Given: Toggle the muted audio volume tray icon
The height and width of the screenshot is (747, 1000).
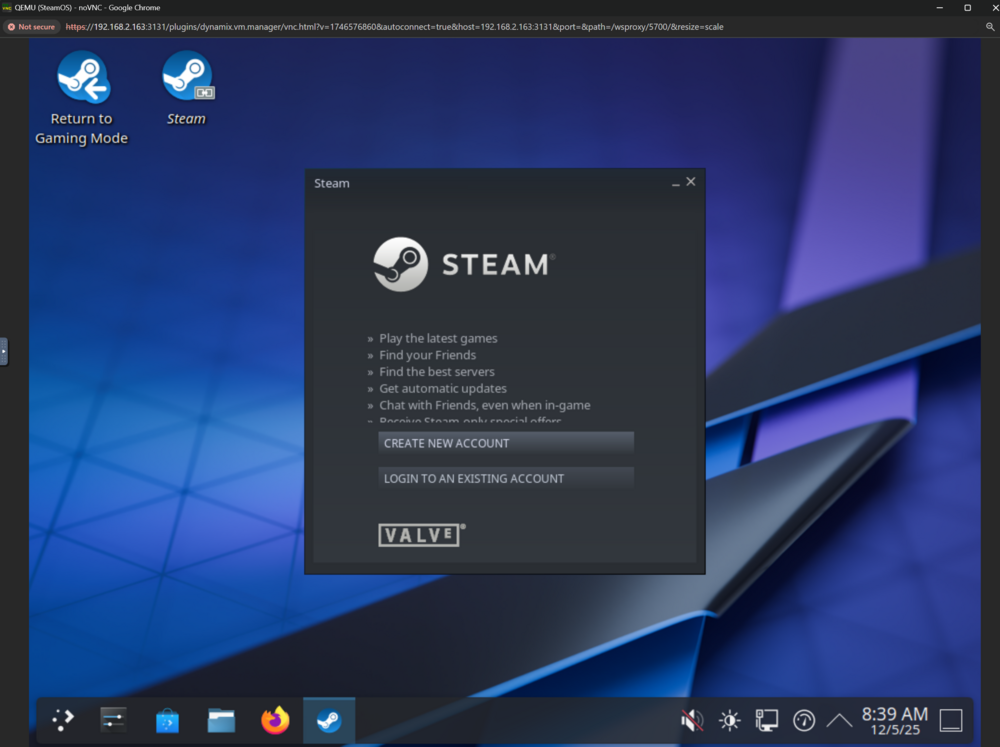Looking at the screenshot, I should tap(692, 720).
